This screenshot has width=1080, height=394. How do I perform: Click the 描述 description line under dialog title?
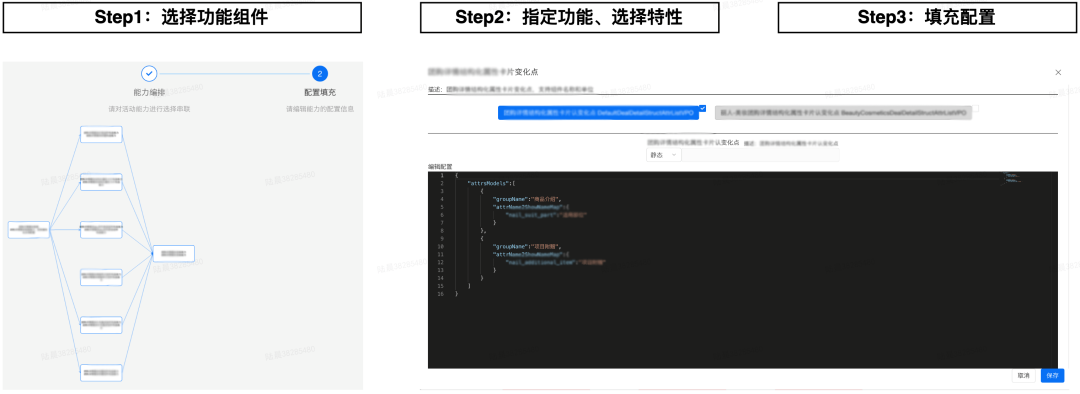click(x=511, y=89)
